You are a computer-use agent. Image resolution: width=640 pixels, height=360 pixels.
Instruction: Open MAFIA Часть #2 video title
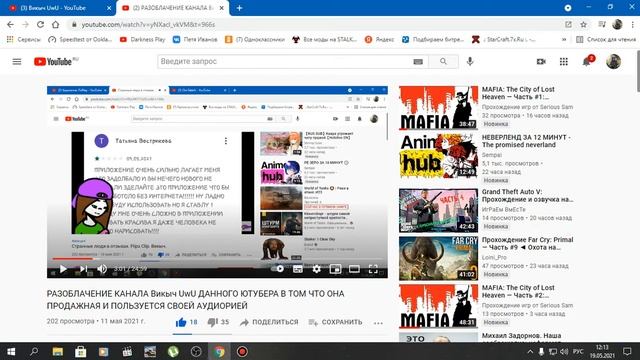pyautogui.click(x=518, y=291)
